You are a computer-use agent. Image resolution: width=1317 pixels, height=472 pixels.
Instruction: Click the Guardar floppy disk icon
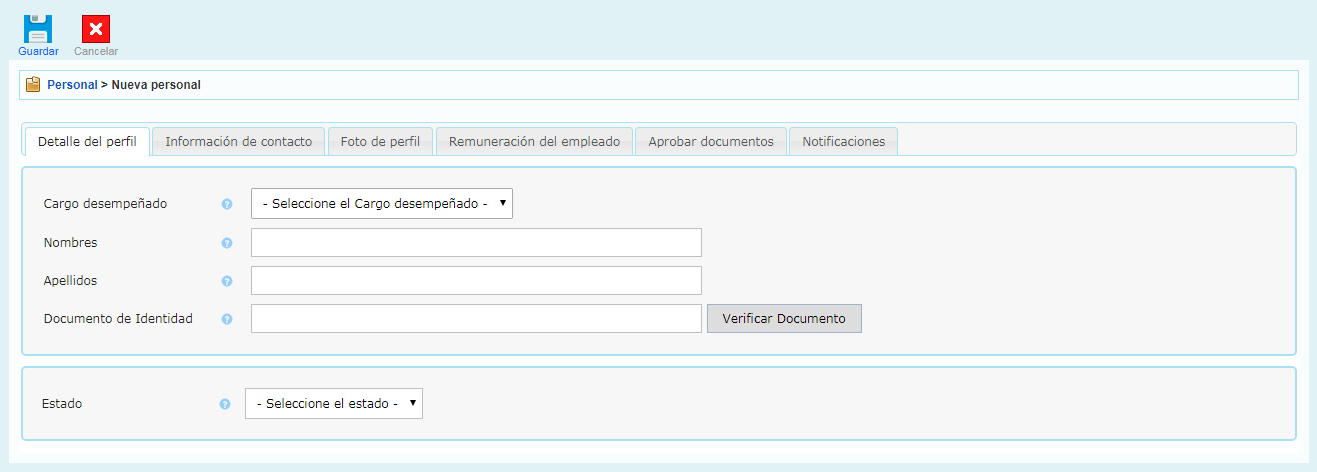[38, 29]
